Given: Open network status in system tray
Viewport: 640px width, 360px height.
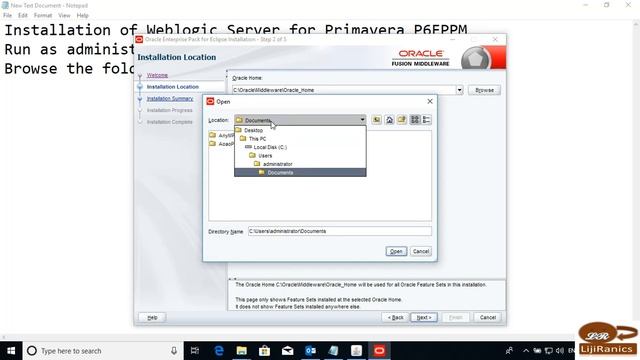Looking at the screenshot, I should [x=549, y=351].
